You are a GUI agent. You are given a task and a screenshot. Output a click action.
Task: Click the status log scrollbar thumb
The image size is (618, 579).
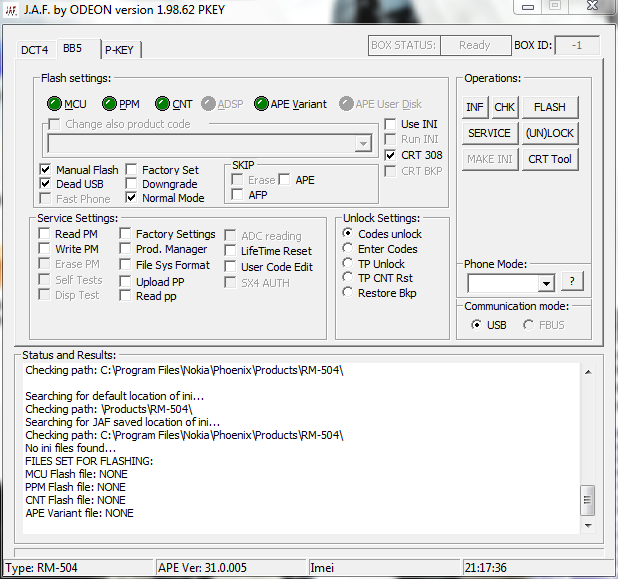(x=588, y=500)
